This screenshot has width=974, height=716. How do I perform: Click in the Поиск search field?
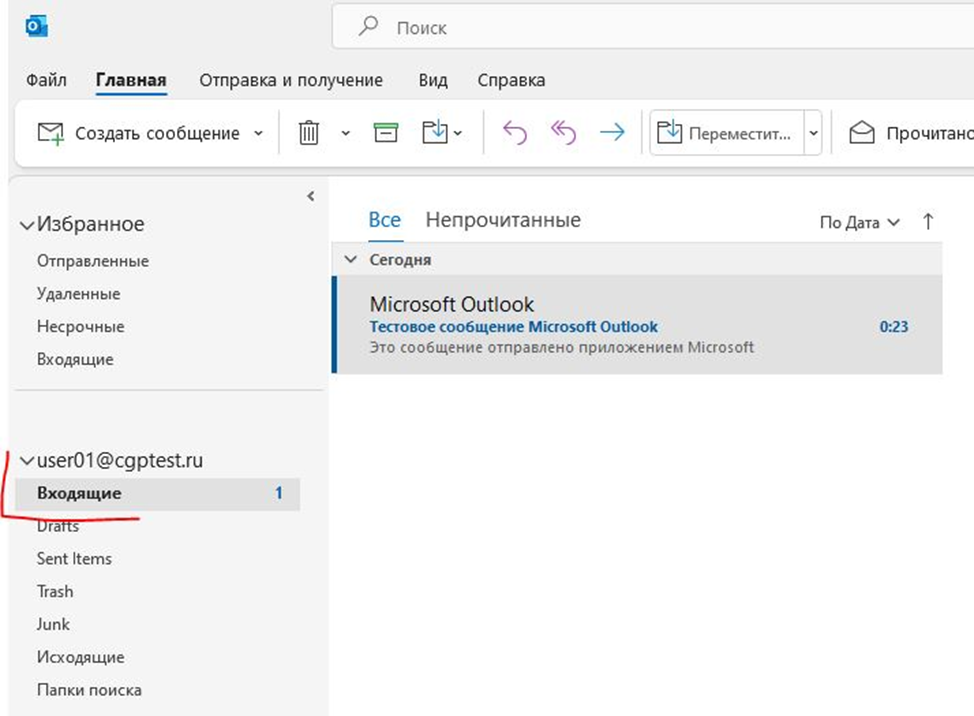pyautogui.click(x=650, y=28)
